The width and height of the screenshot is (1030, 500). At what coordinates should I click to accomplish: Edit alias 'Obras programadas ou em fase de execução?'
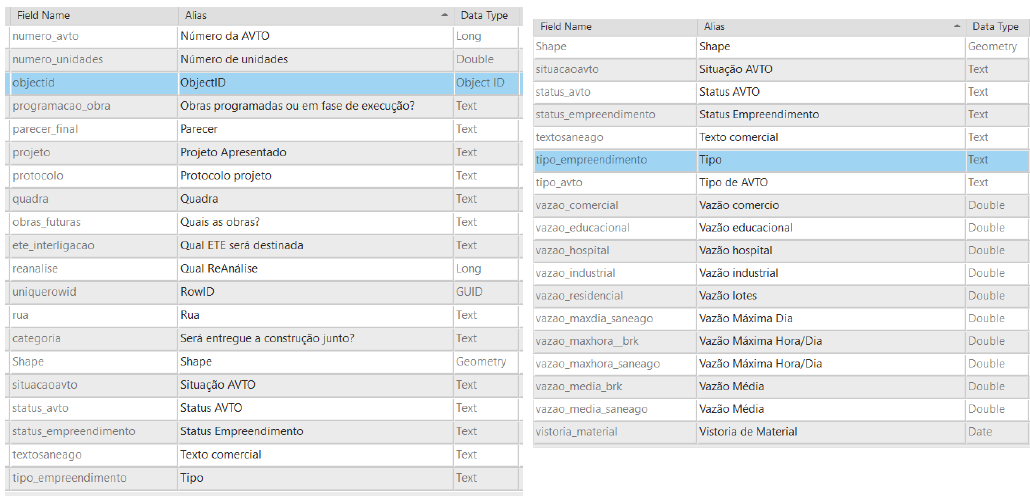[315, 106]
